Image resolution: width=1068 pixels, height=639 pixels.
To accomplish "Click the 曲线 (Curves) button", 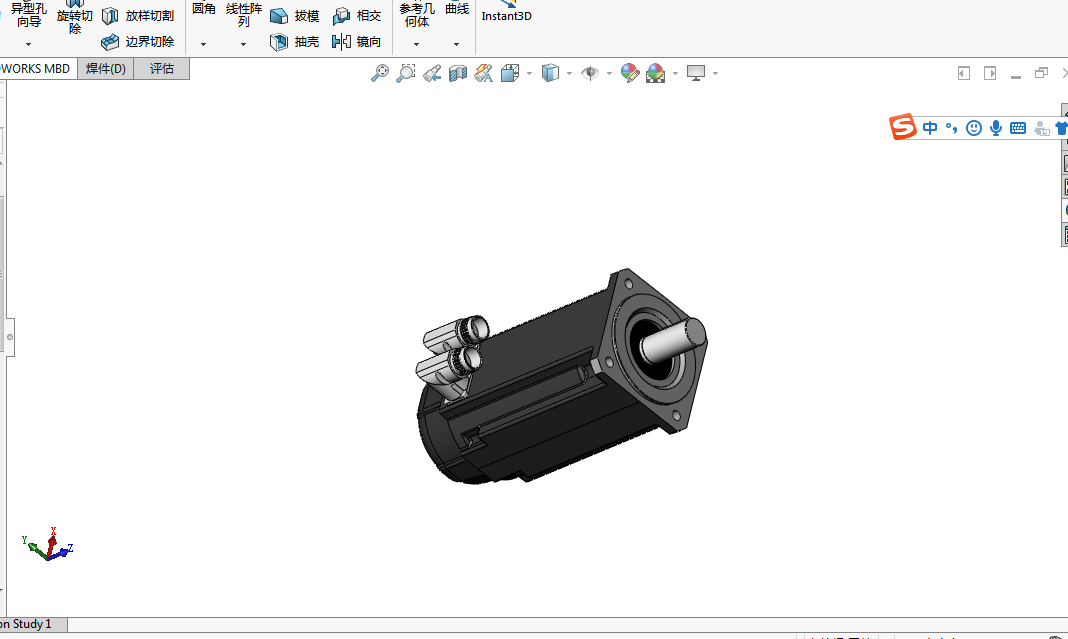I will 456,9.
